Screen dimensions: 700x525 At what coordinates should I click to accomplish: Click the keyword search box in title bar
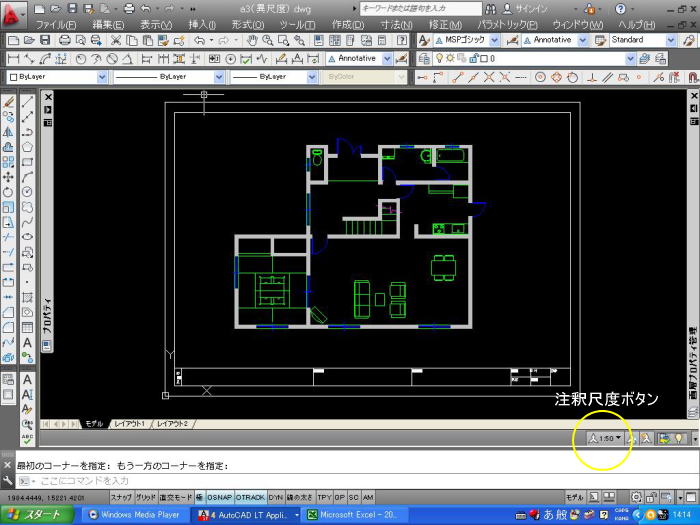pos(421,8)
